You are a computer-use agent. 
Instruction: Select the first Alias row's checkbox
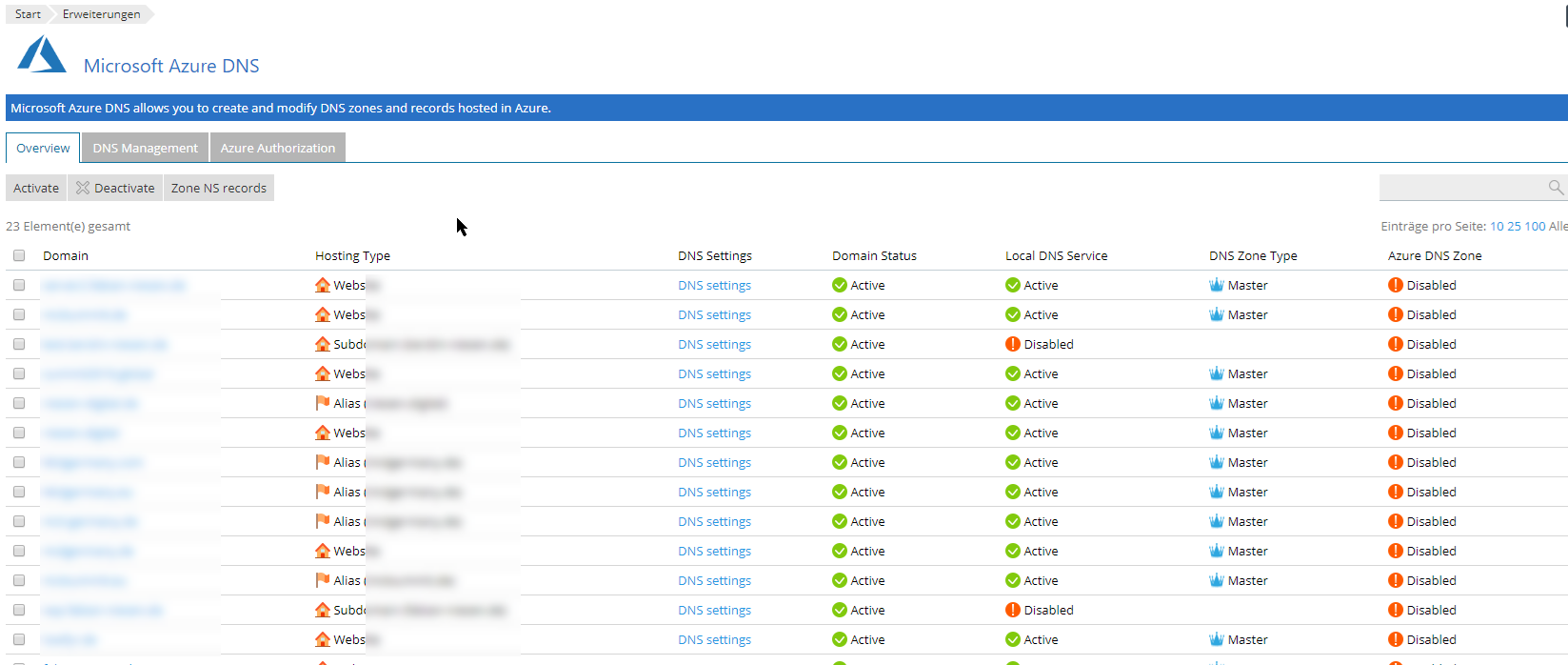(19, 403)
